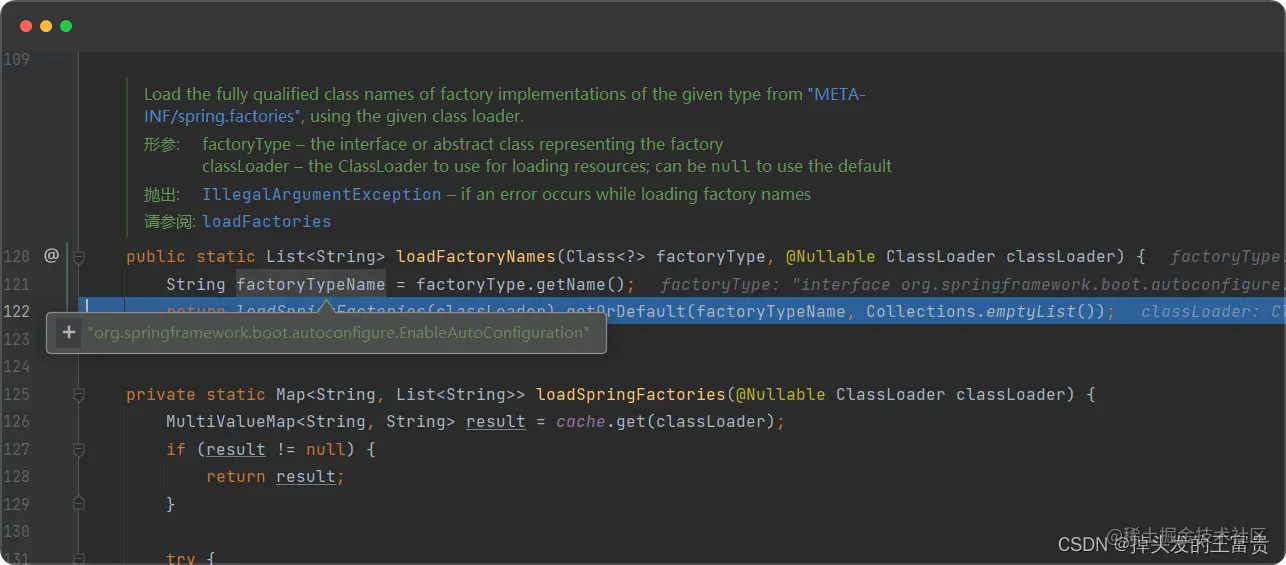
Task: Click the @ gutter icon on line 120
Action: point(51,256)
